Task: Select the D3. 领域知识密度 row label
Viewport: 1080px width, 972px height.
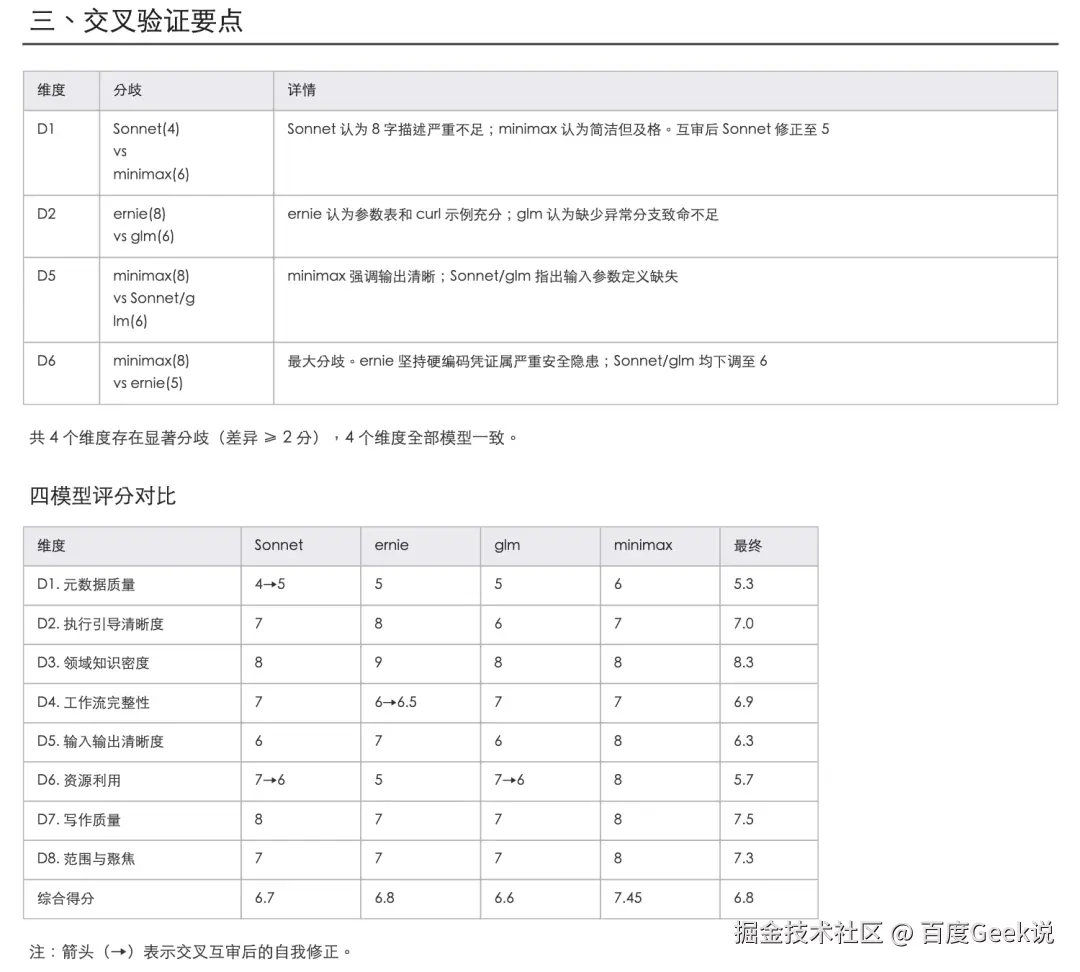Action: [105, 662]
